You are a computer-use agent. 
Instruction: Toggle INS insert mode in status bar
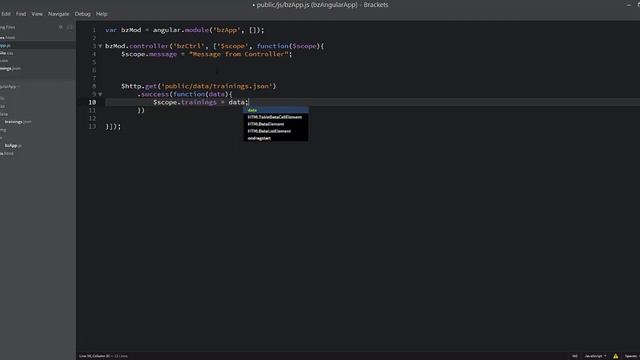pos(575,356)
